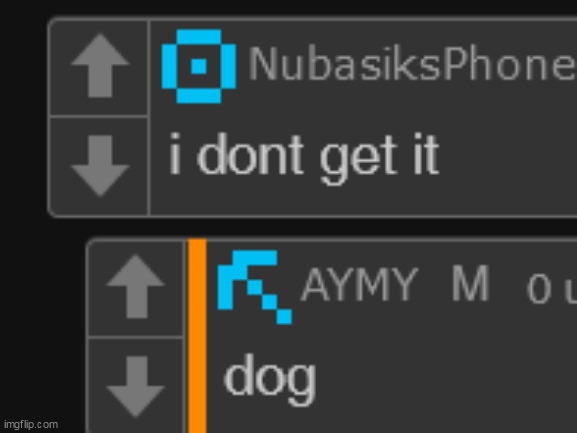Click the M moderator badge next to AYMY
The width and height of the screenshot is (577, 433).
point(470,284)
